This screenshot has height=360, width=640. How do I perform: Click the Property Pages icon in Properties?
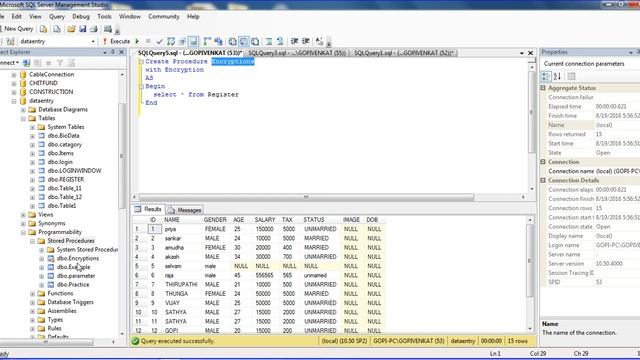click(571, 76)
